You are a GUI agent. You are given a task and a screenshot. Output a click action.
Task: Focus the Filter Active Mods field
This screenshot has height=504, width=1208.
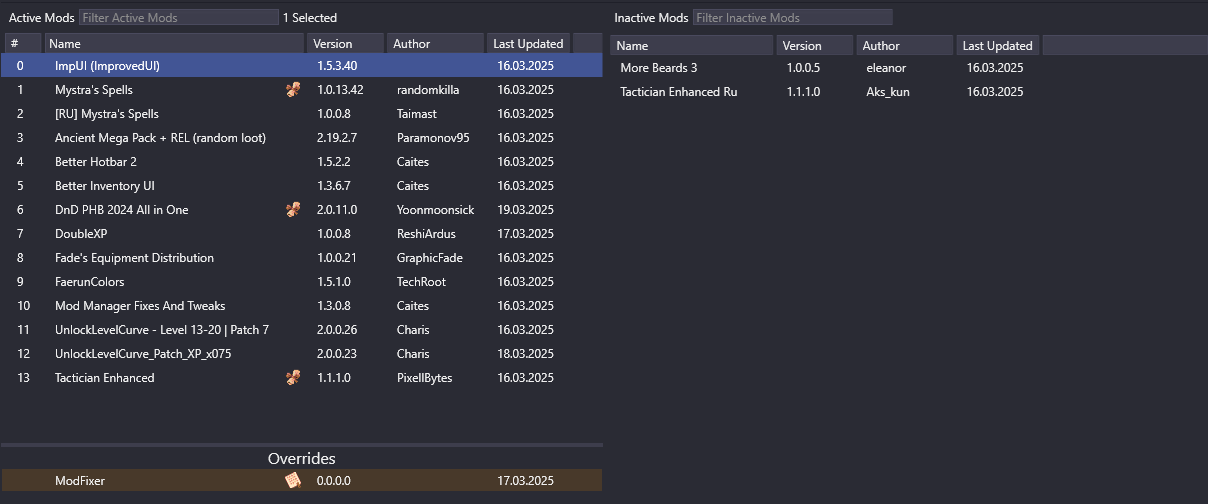(178, 17)
